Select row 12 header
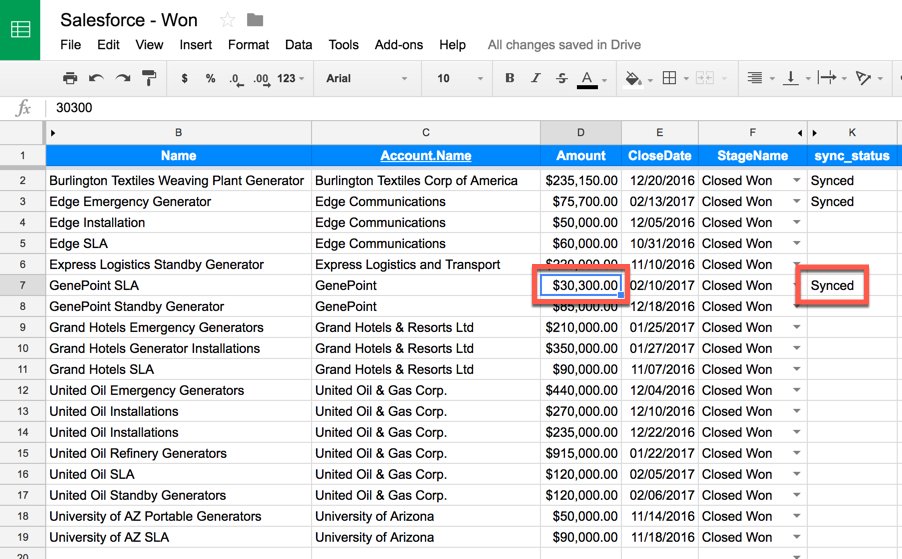Image resolution: width=902 pixels, height=559 pixels. pos(22,390)
